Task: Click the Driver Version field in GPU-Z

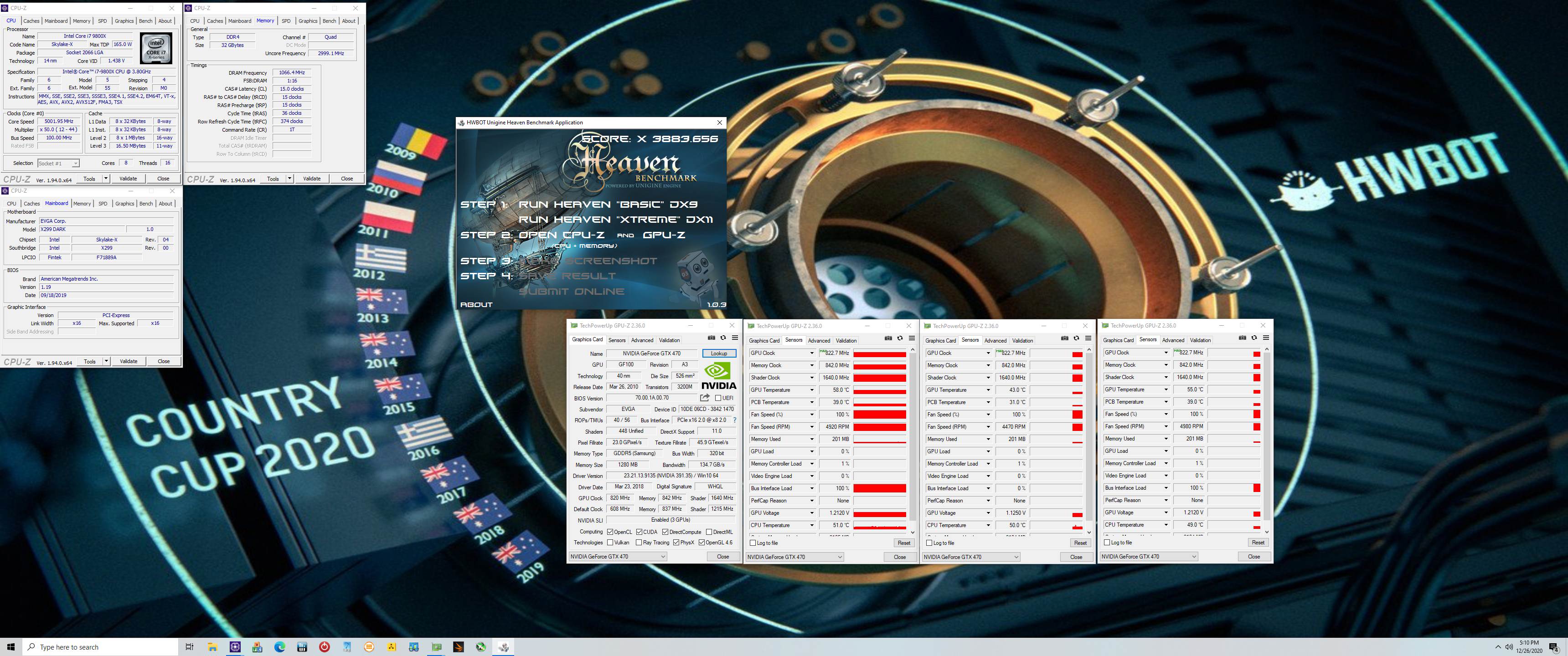Action: [671, 476]
